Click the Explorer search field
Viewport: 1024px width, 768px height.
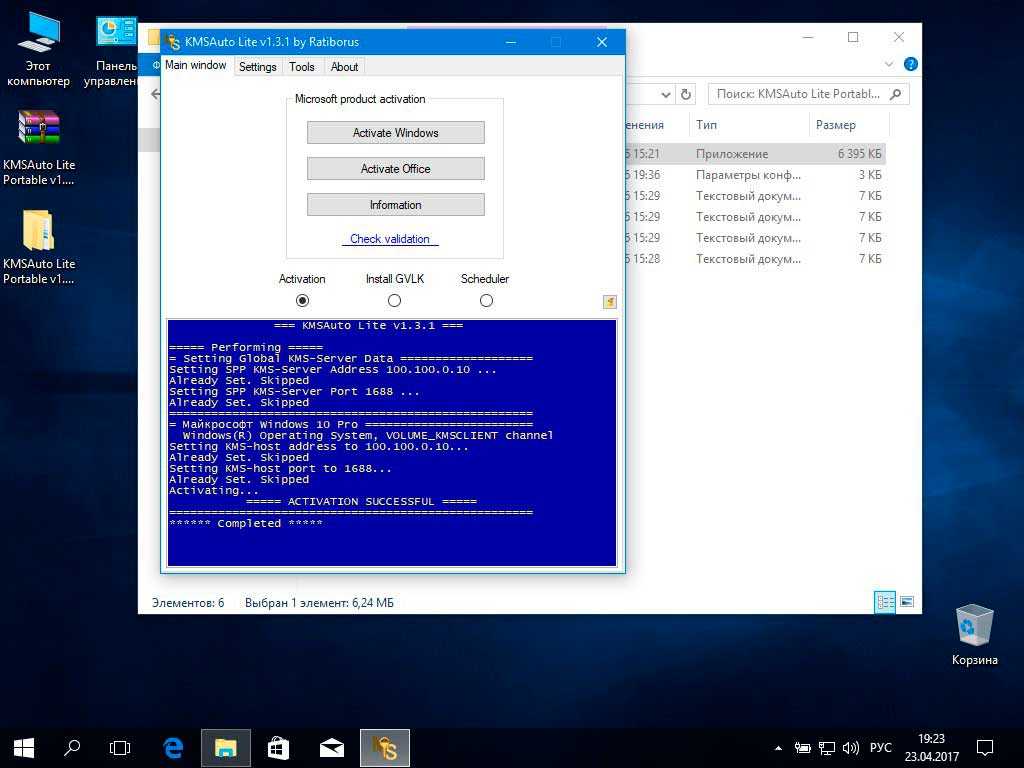[808, 94]
